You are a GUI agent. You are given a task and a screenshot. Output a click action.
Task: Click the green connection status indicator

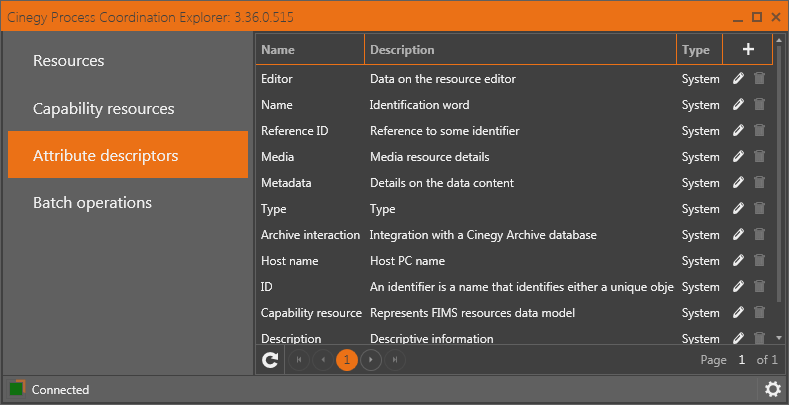[x=16, y=389]
